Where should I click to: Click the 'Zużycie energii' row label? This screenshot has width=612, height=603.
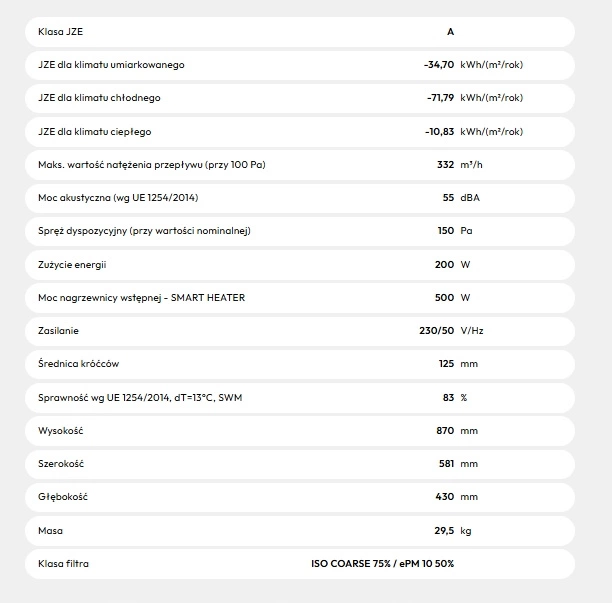tap(71, 264)
